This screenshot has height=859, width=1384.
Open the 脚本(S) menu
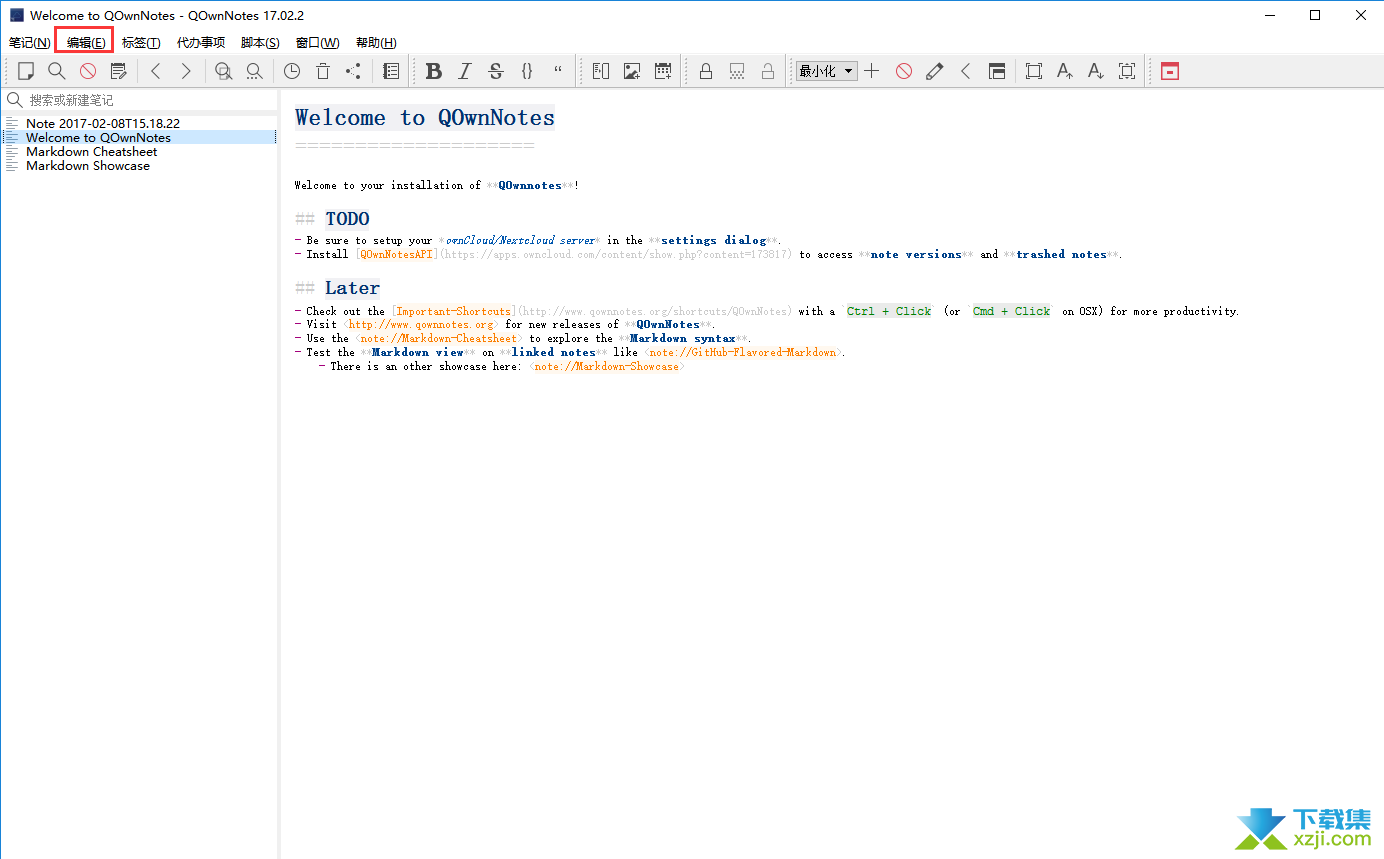260,43
